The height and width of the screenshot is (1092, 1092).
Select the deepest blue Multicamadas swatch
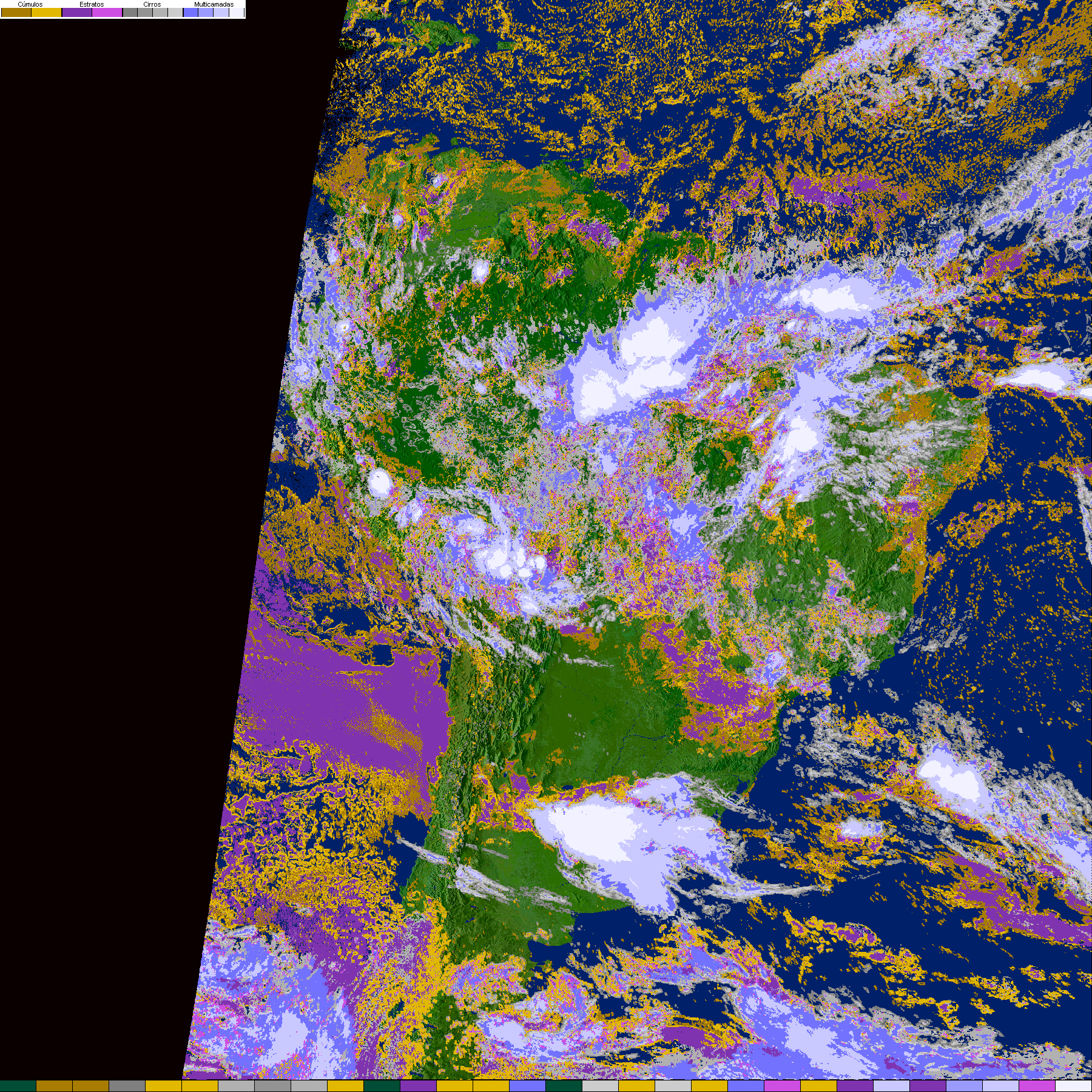tap(190, 12)
